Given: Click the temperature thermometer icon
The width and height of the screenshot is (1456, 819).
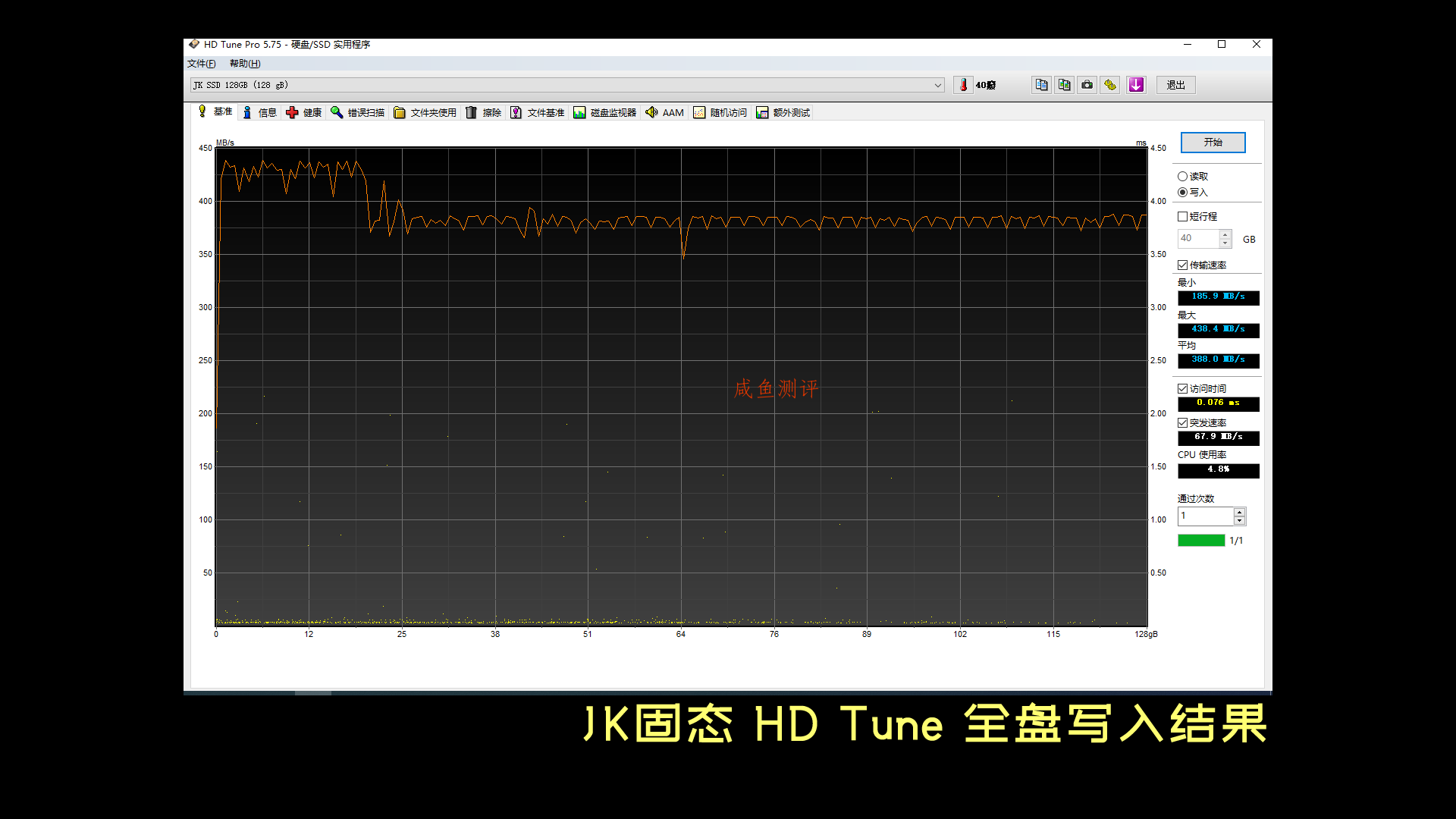Looking at the screenshot, I should (963, 85).
